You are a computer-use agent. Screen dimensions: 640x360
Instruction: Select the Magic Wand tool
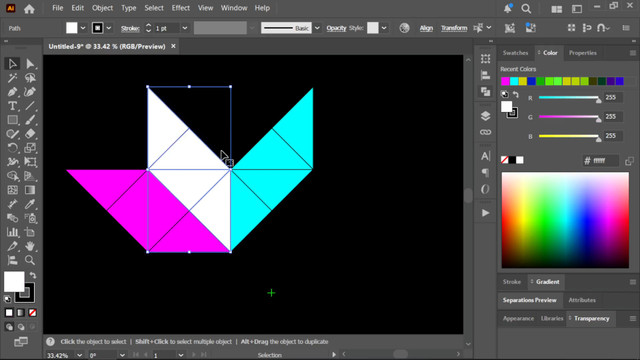(x=12, y=78)
